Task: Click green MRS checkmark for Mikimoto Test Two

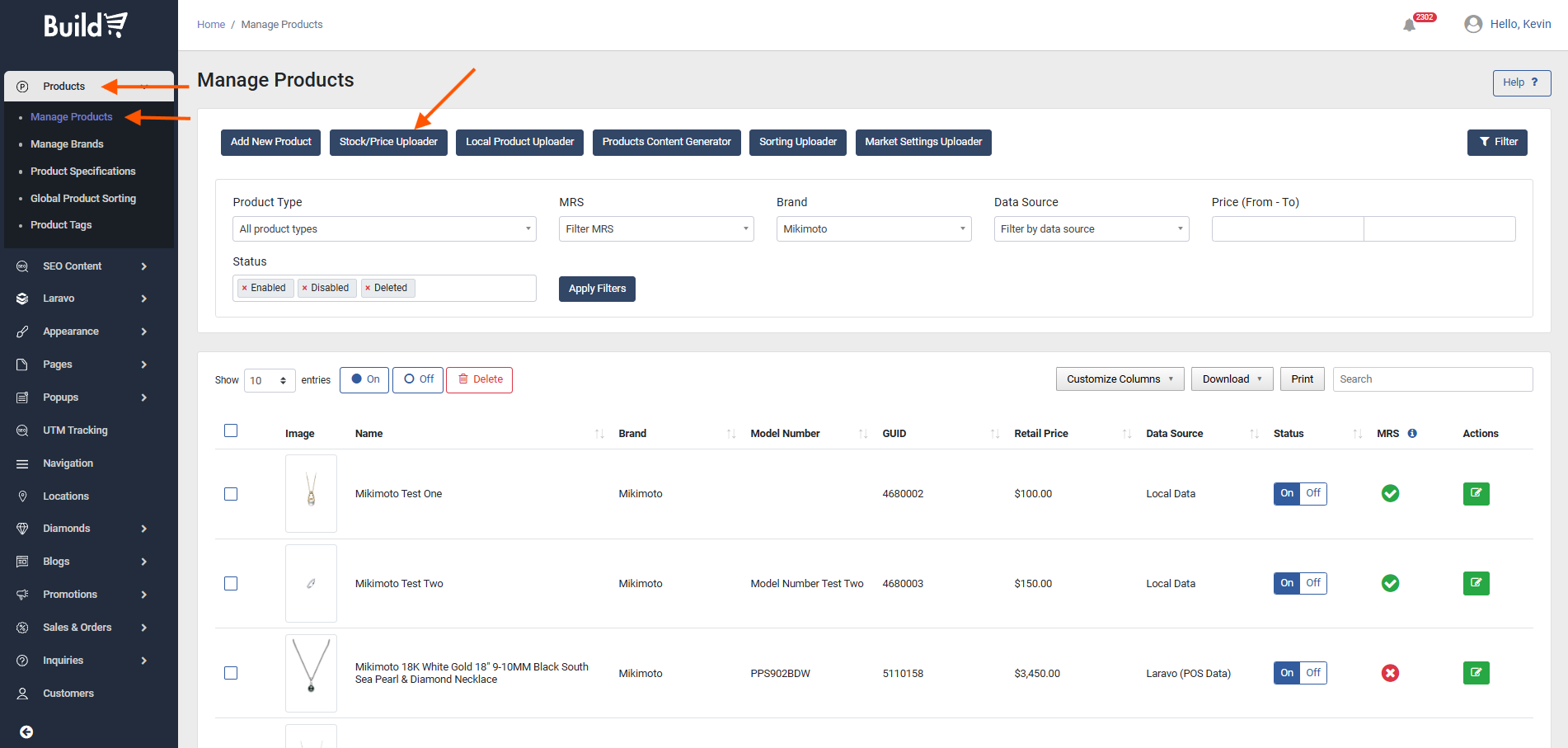Action: coord(1390,584)
